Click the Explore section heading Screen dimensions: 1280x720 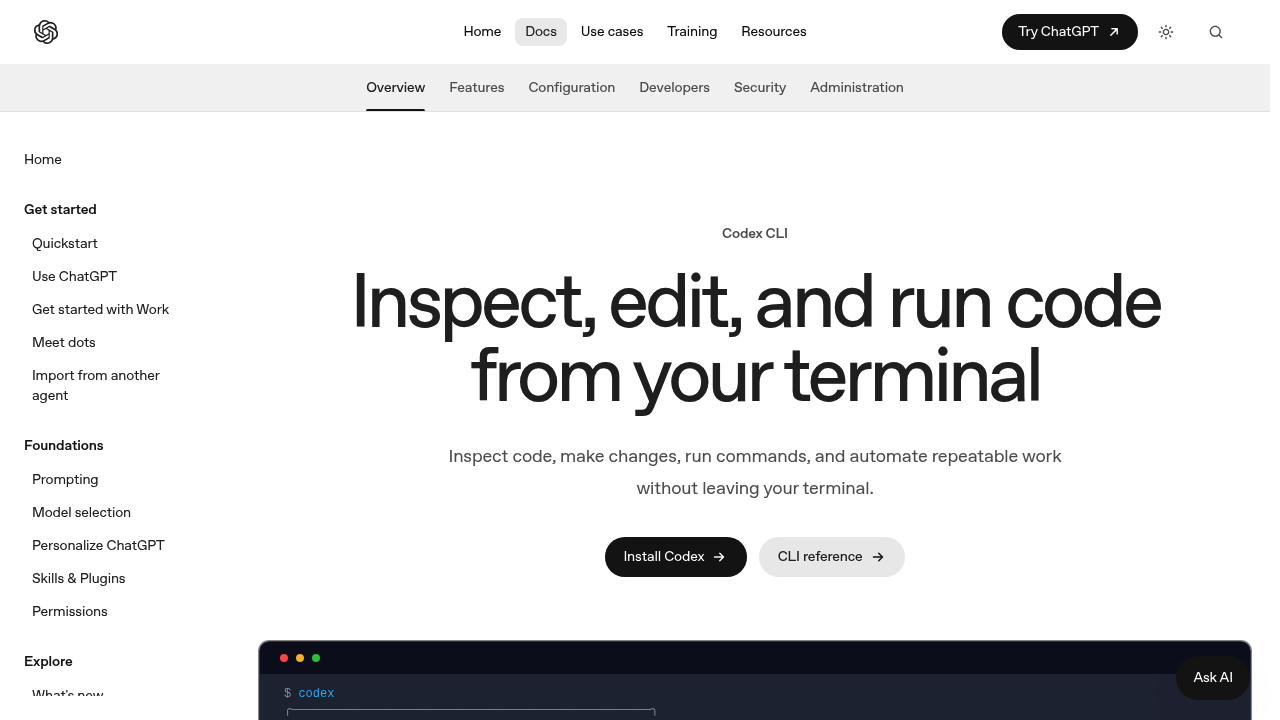[48, 662]
